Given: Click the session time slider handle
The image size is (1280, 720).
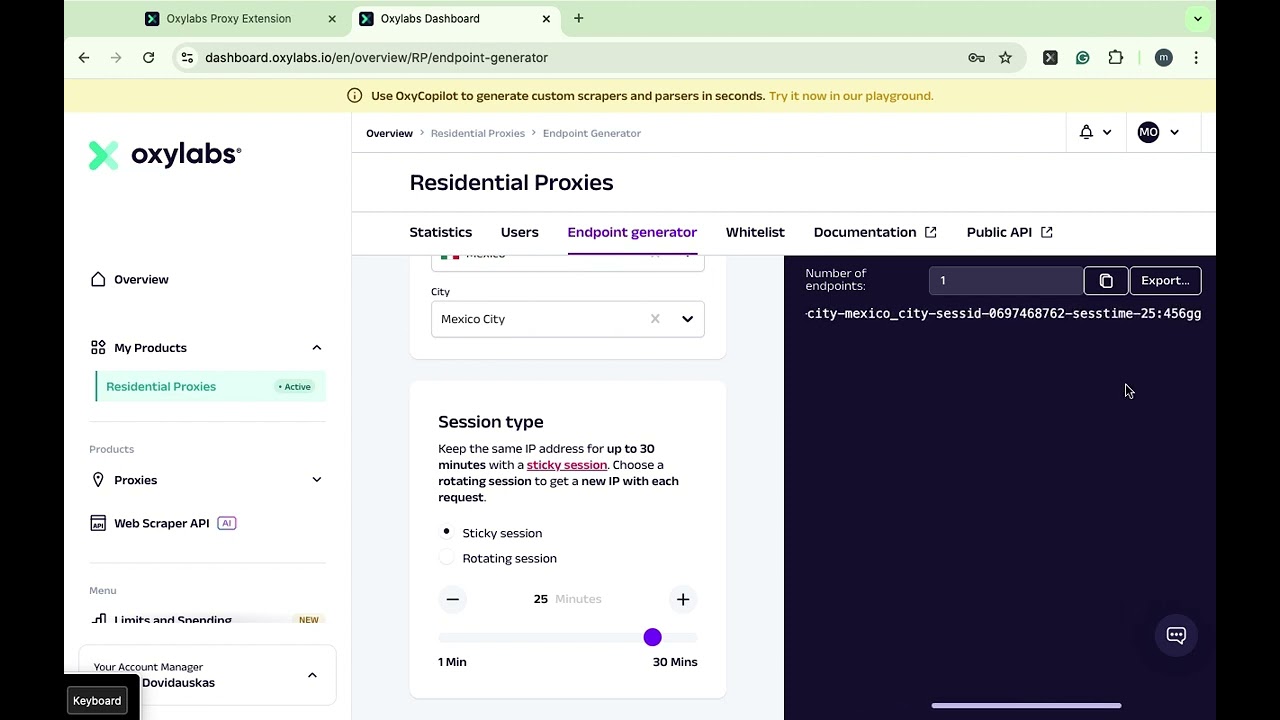Looking at the screenshot, I should point(652,637).
